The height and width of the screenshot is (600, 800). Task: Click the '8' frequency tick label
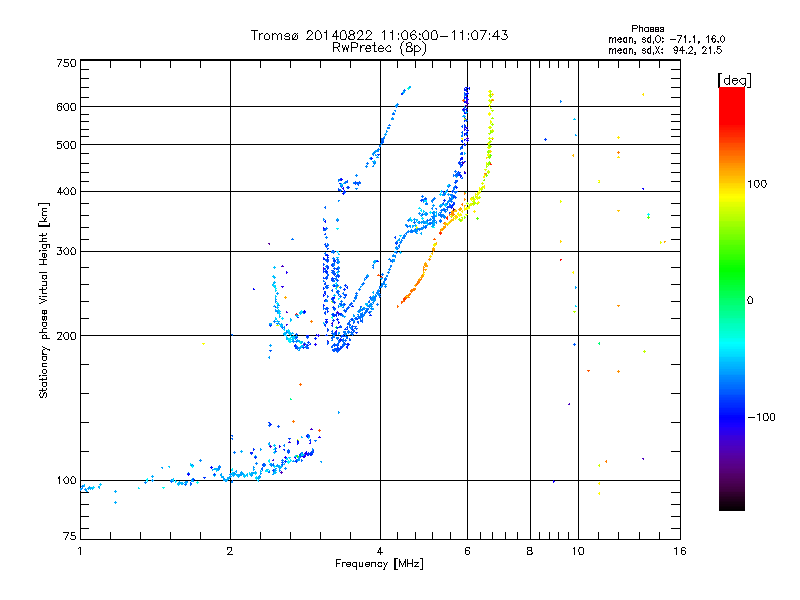tap(530, 551)
